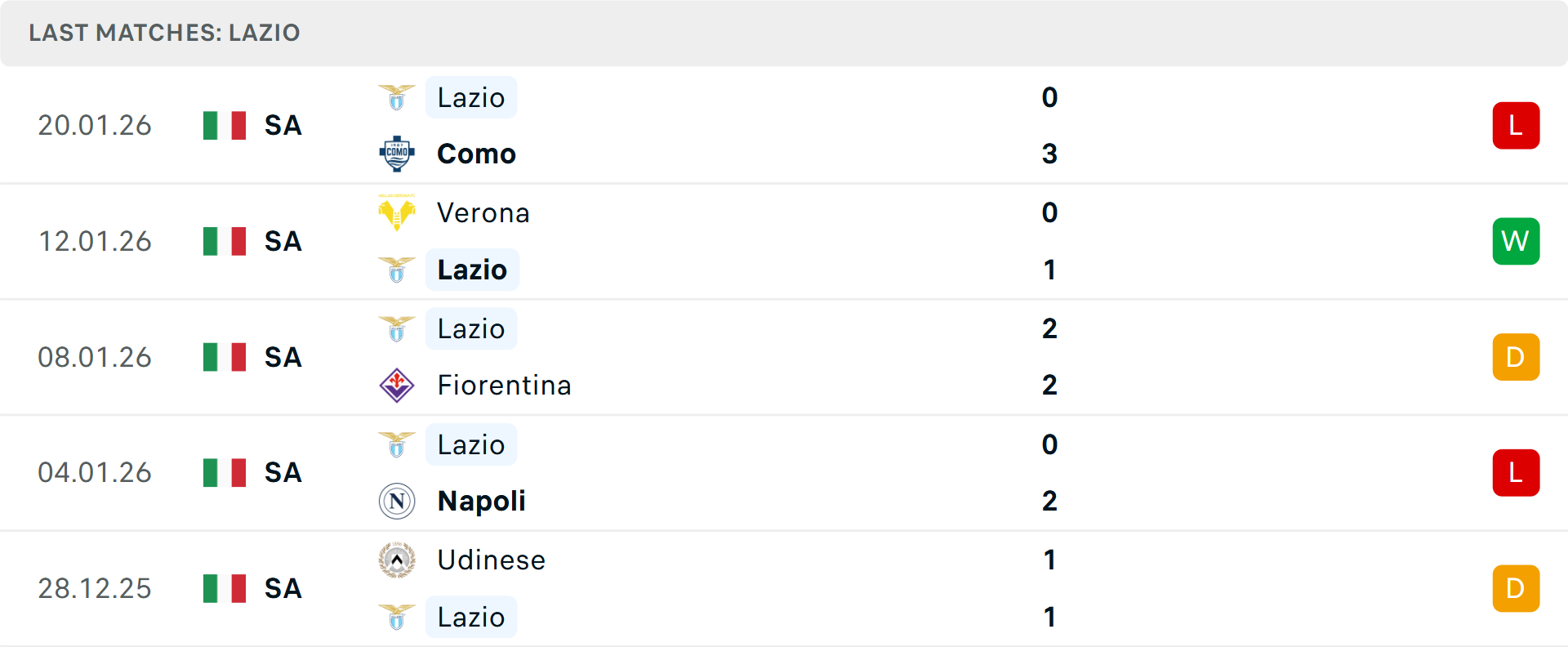Viewport: 1568px width, 647px height.
Task: Click the Udinese club crest icon
Action: coord(397,560)
